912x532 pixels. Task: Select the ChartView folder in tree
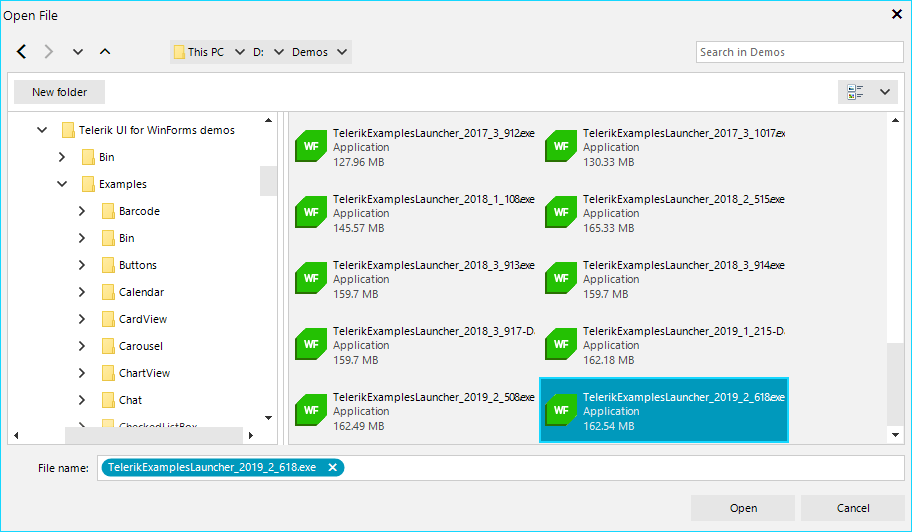(144, 373)
